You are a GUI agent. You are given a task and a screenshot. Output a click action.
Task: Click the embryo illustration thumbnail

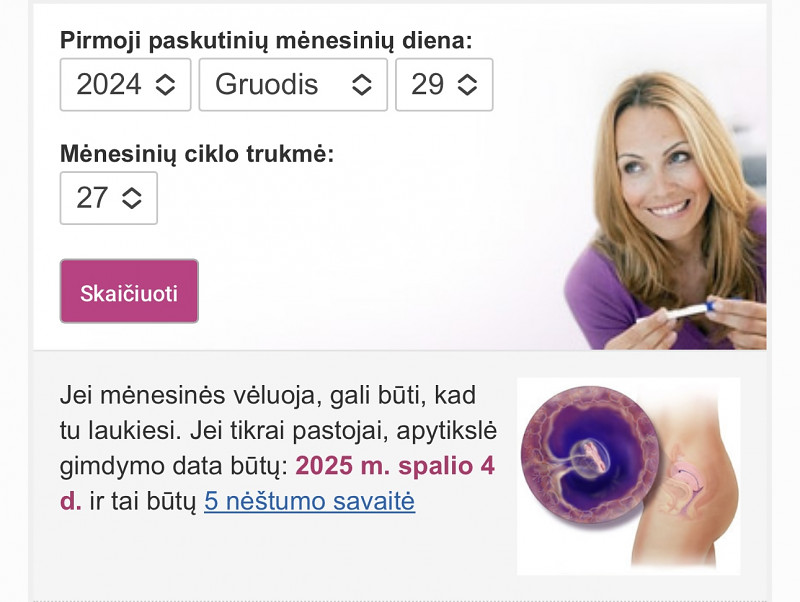pos(629,476)
